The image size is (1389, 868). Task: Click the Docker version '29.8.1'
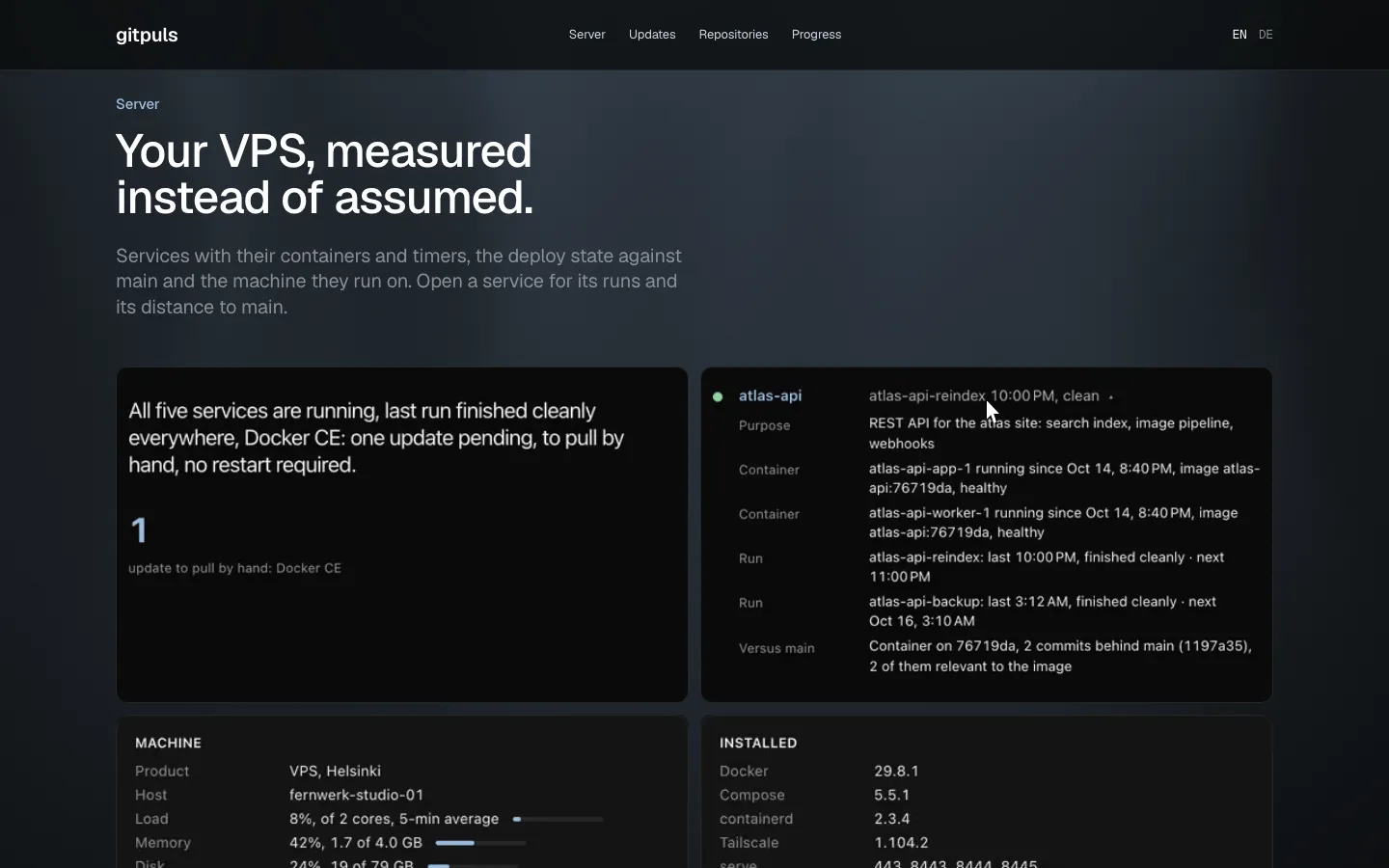point(896,772)
